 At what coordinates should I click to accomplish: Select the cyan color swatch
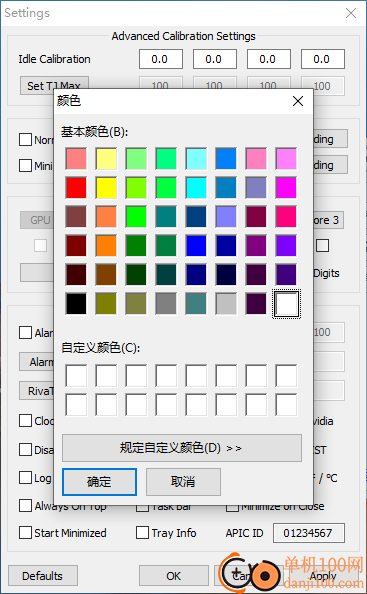tap(196, 188)
